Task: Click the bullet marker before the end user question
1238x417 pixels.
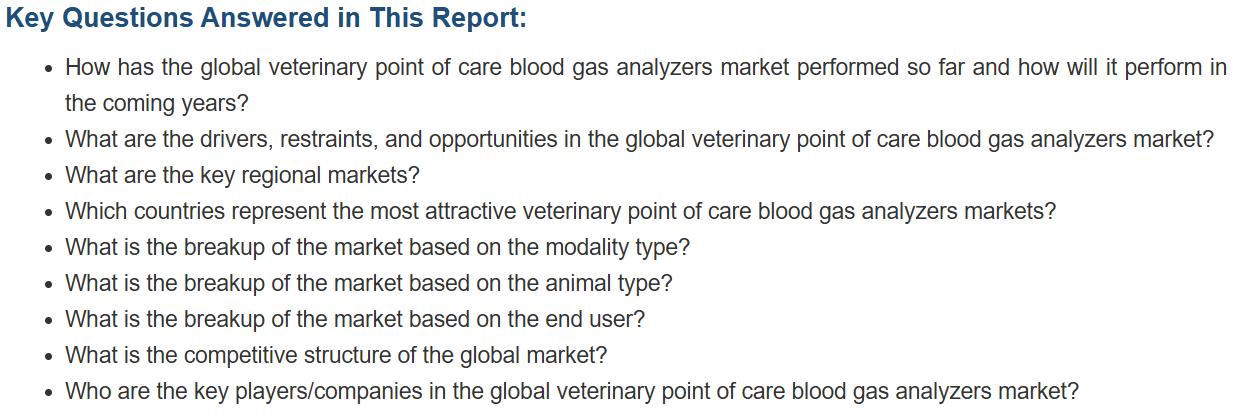Action: [50, 321]
